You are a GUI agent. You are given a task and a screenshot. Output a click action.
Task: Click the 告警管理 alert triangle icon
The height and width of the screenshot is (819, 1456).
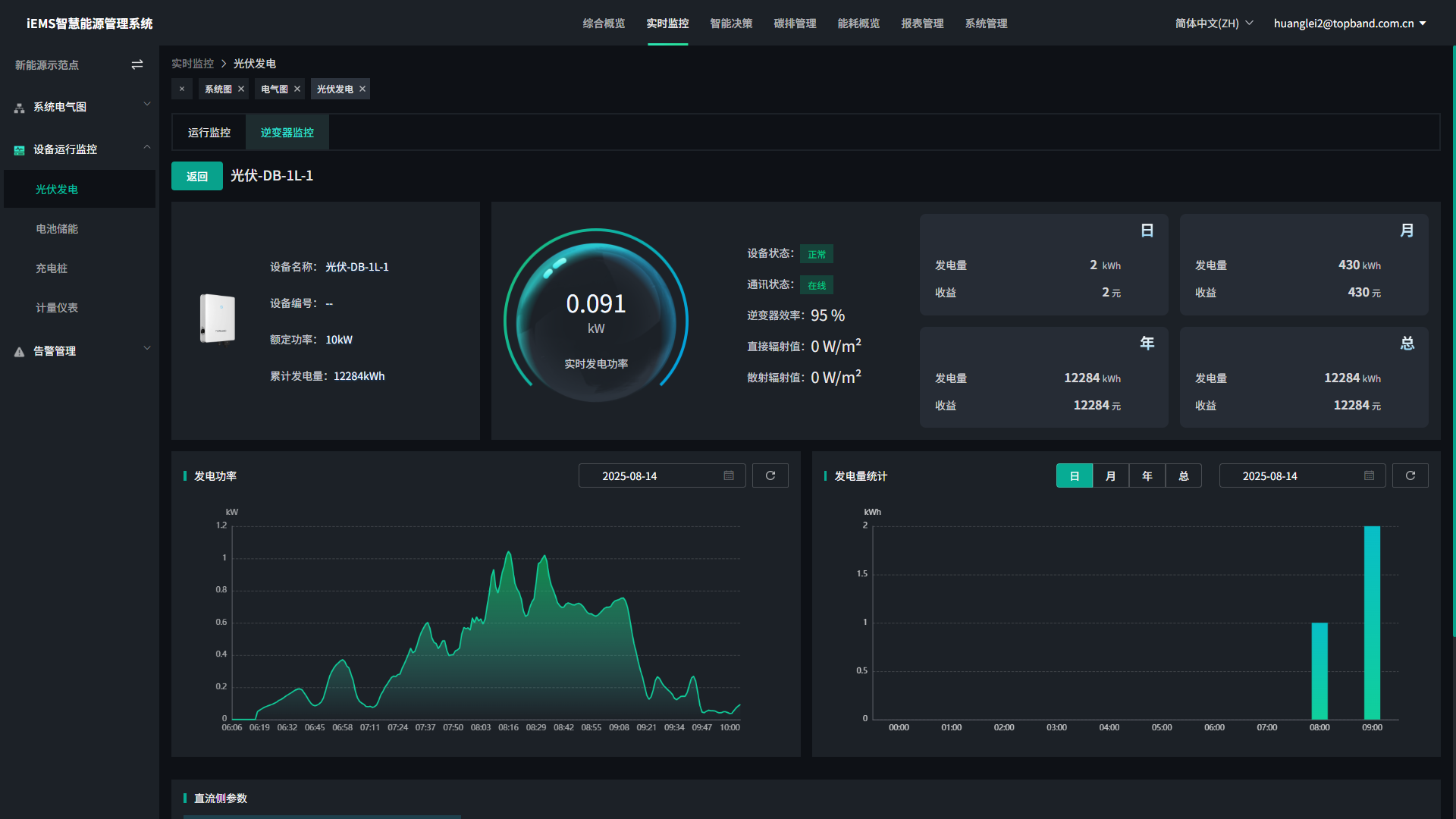pos(19,351)
